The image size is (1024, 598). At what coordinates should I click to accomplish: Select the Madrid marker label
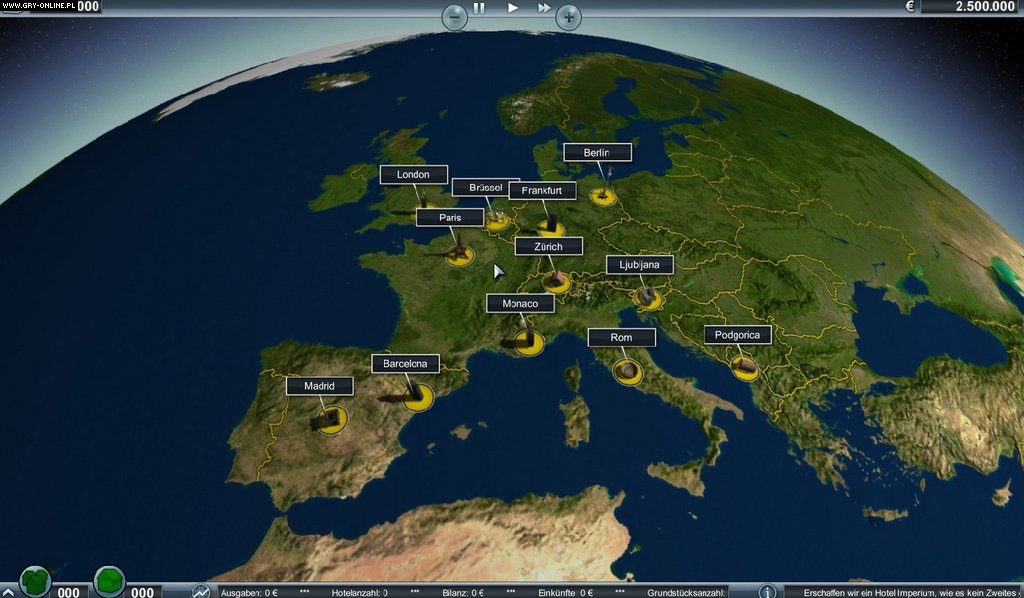tap(320, 385)
